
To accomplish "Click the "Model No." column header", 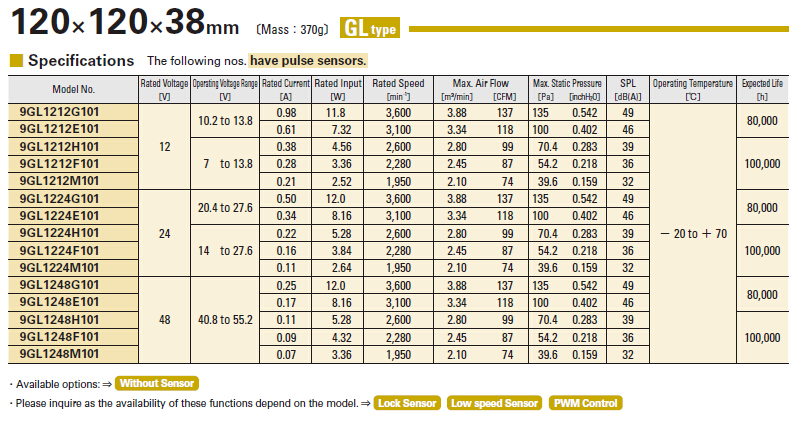I will 73,89.
